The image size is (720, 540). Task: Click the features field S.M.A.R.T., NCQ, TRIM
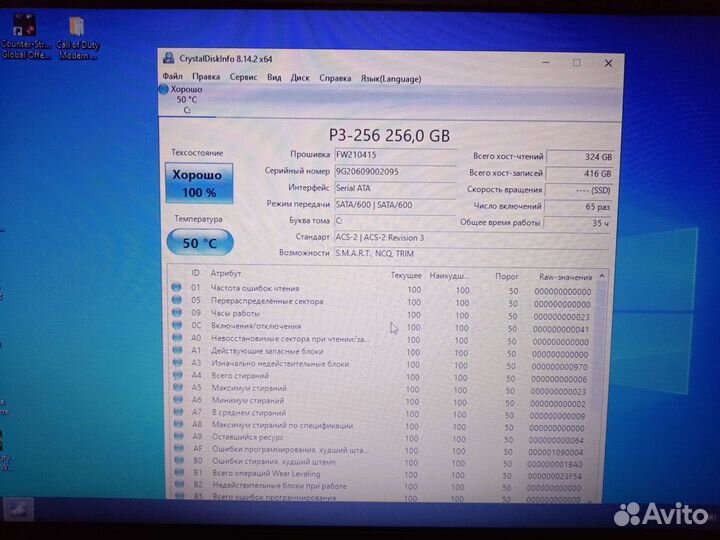(472, 253)
